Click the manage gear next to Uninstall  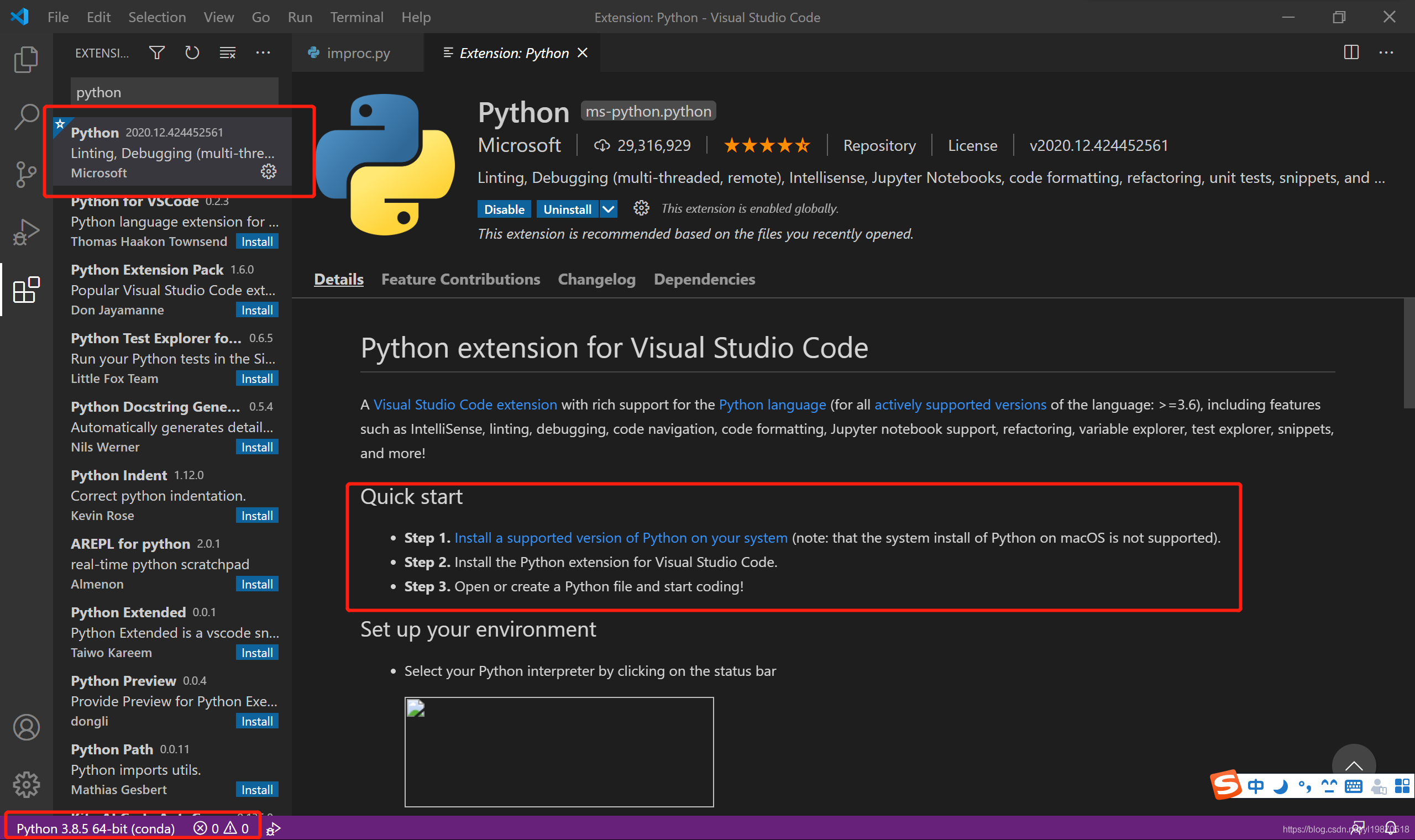[x=641, y=208]
